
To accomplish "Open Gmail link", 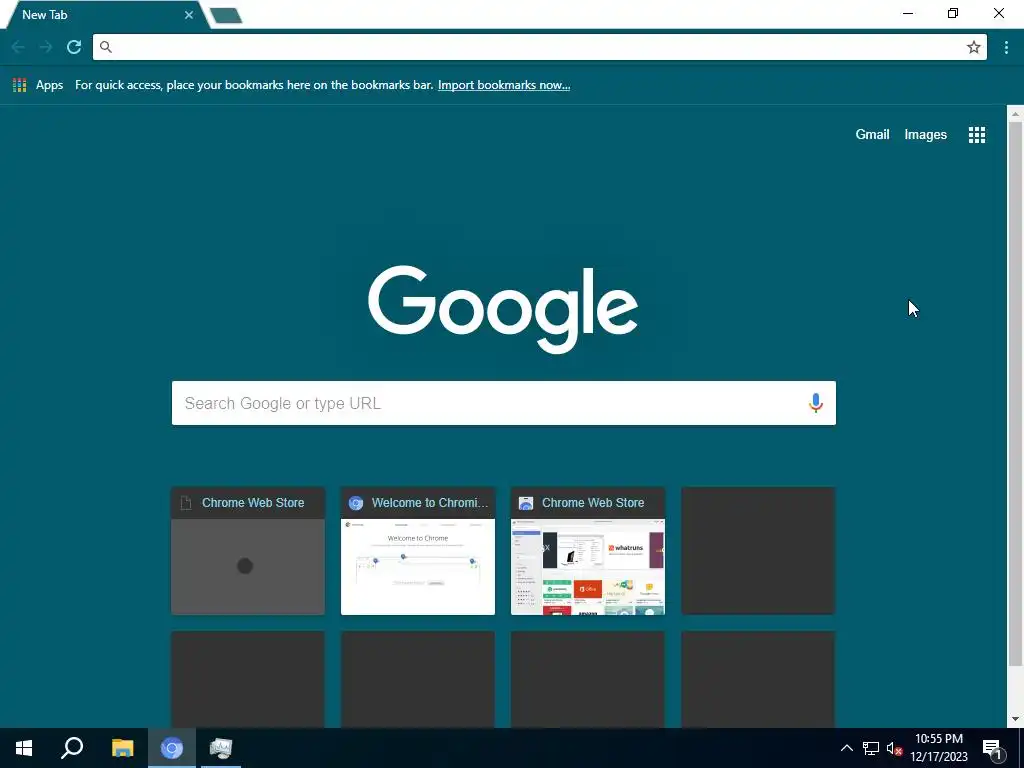I will point(872,135).
